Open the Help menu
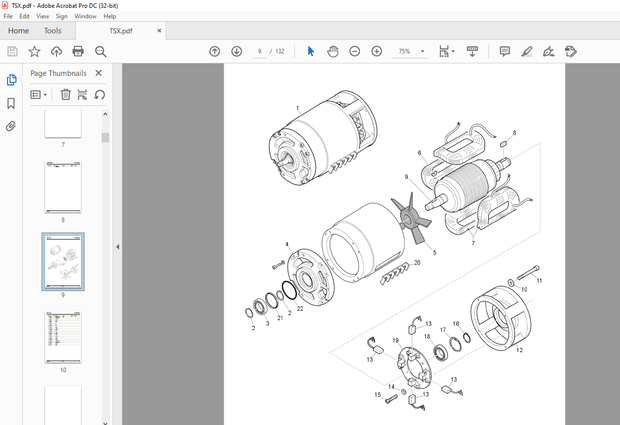Viewport: 620px width, 425px height. [x=110, y=16]
